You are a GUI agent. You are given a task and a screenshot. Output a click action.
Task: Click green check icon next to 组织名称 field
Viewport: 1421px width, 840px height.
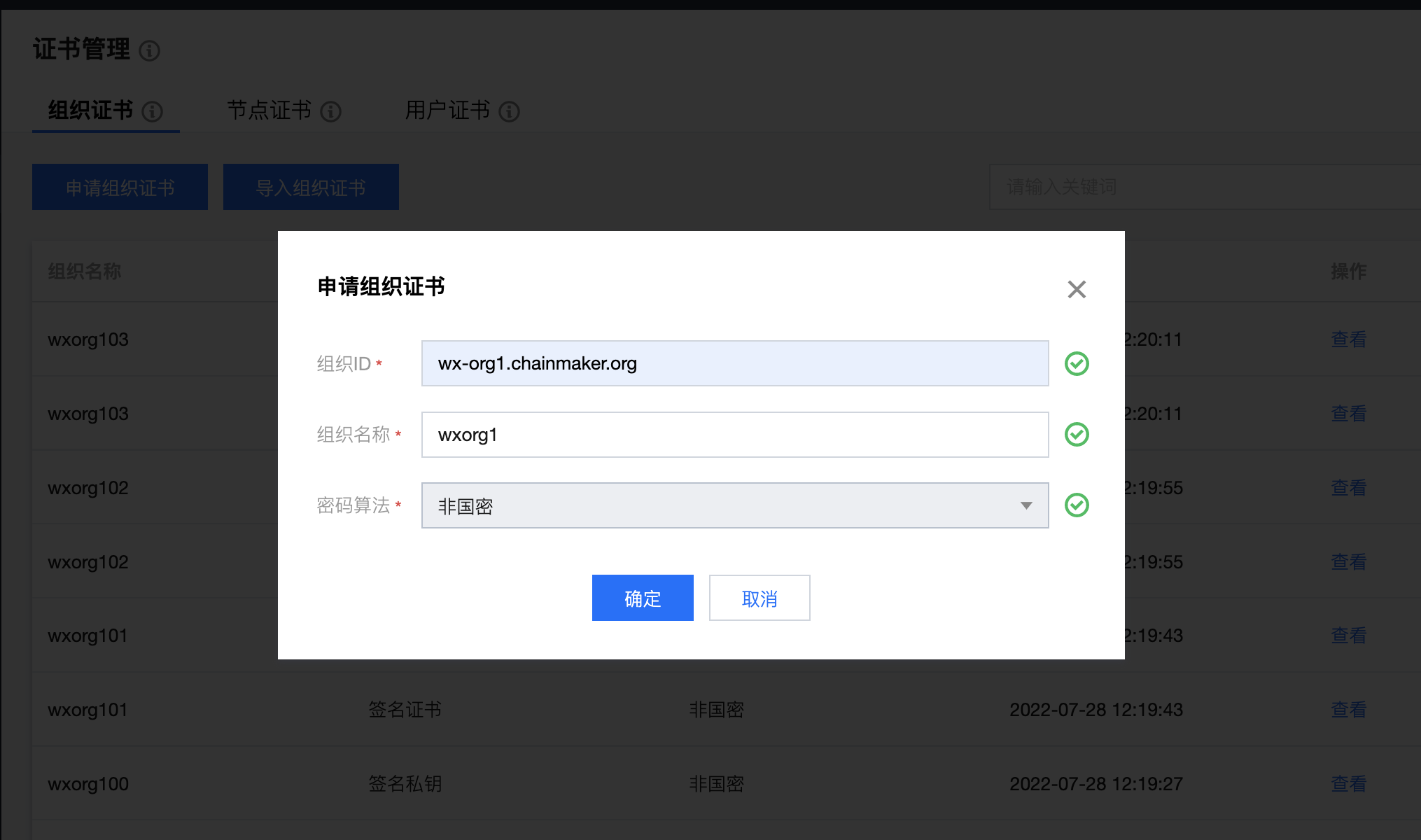[1077, 435]
